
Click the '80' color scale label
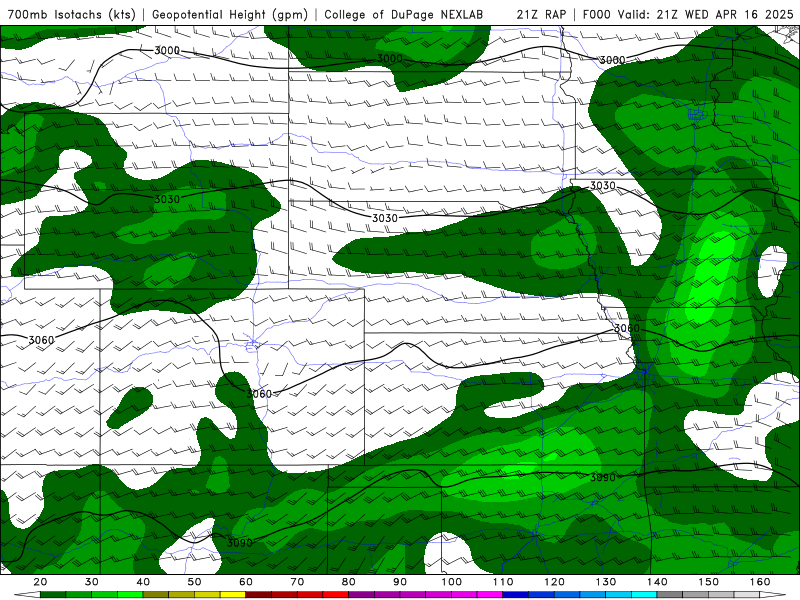[348, 582]
